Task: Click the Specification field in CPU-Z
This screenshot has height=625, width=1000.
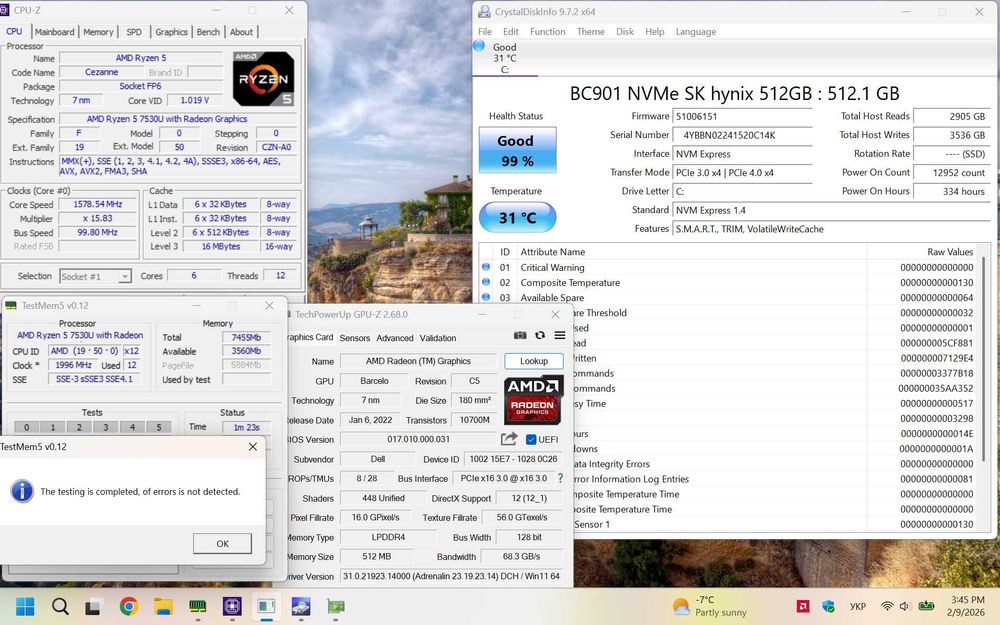Action: point(177,119)
